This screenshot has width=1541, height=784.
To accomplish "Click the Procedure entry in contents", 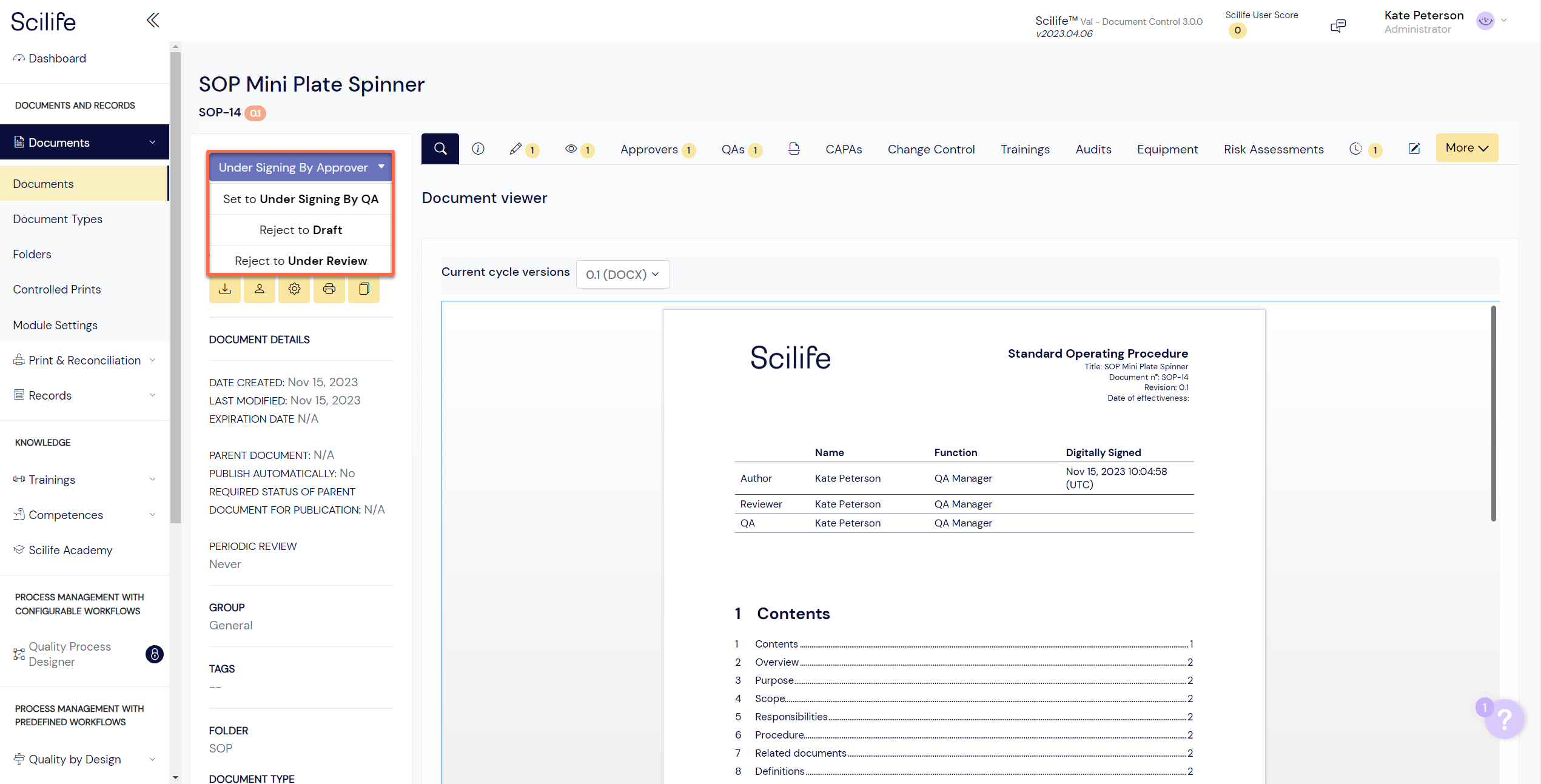I will tap(964, 735).
